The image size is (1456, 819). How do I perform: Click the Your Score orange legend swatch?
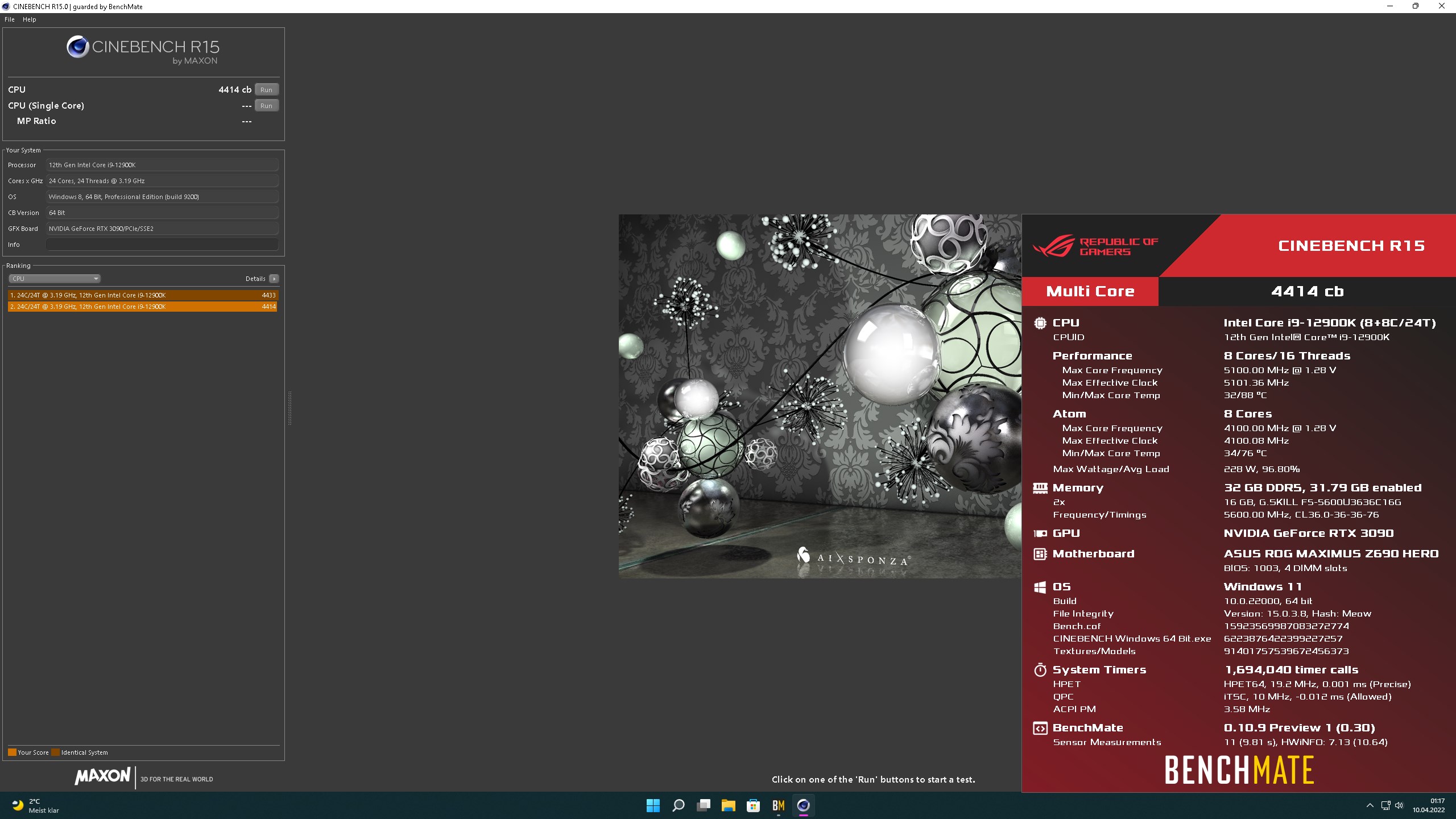12,752
